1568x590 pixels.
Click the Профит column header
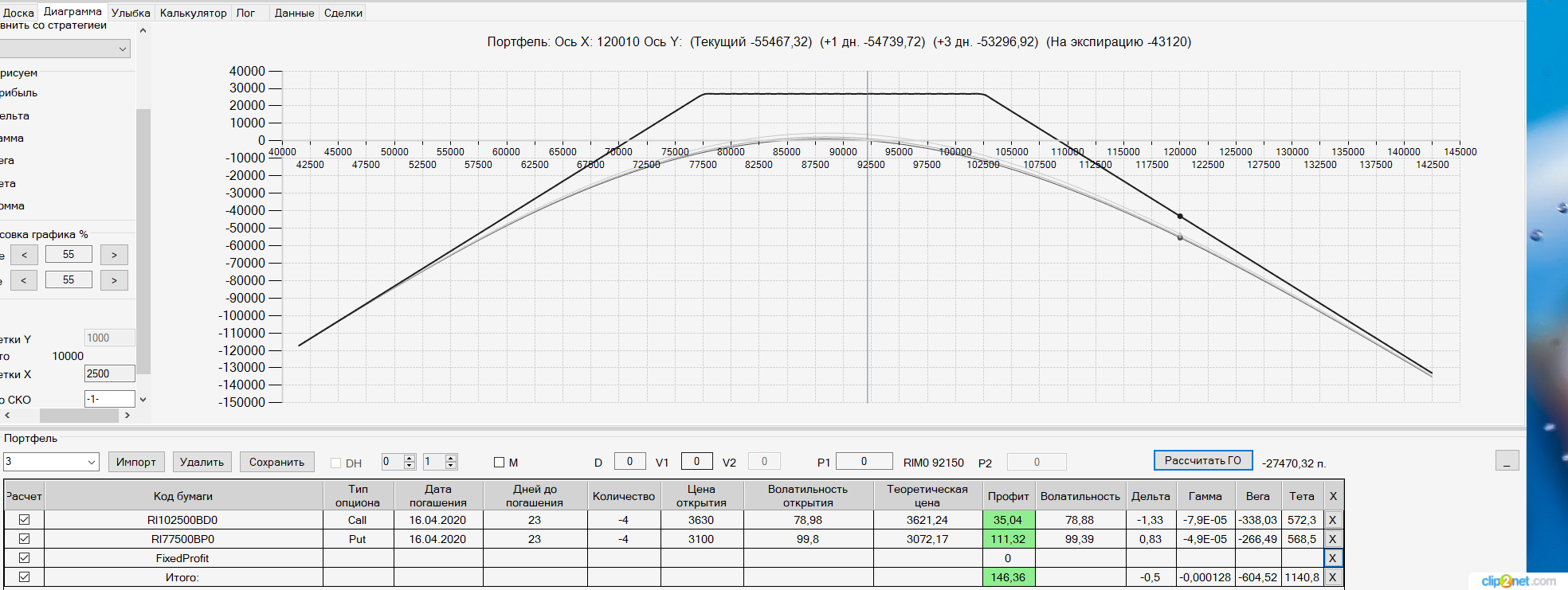pyautogui.click(x=1009, y=496)
